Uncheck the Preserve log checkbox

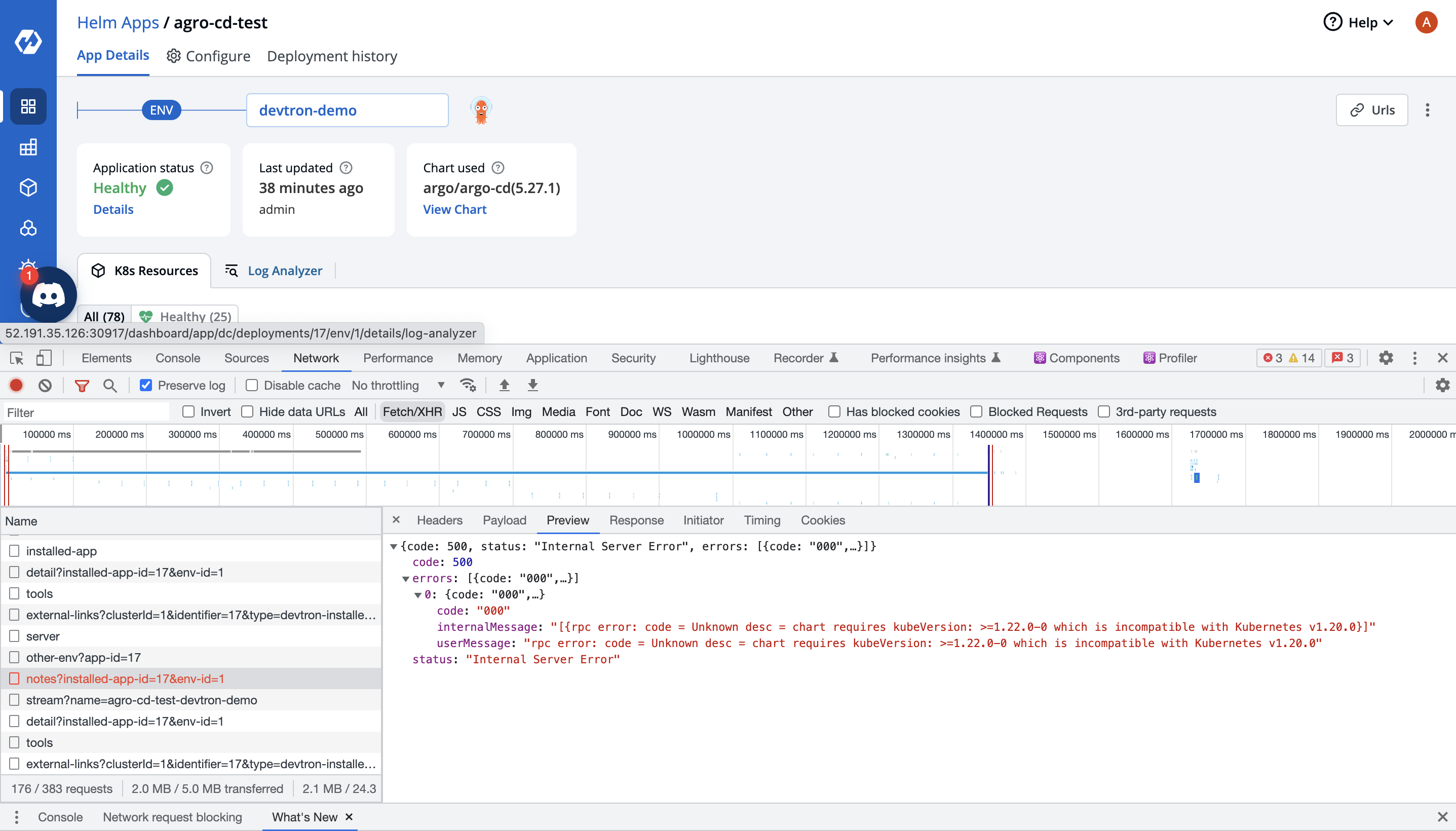(146, 385)
